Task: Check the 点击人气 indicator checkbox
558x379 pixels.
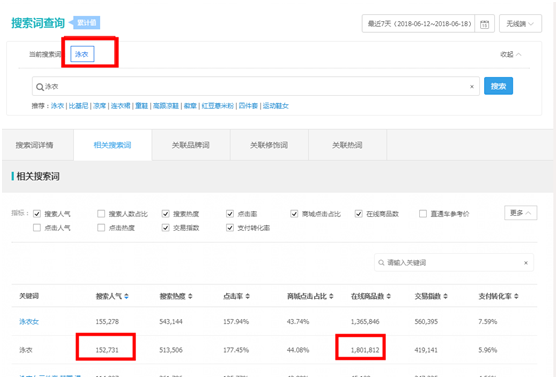Action: point(37,227)
